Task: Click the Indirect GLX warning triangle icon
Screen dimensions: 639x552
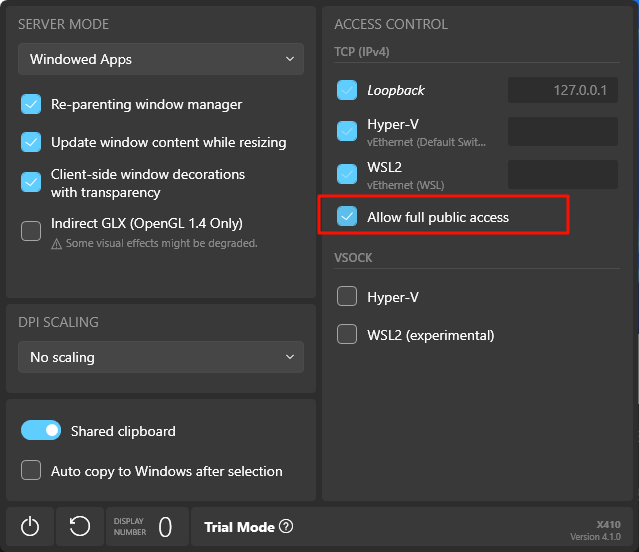Action: coord(57,243)
